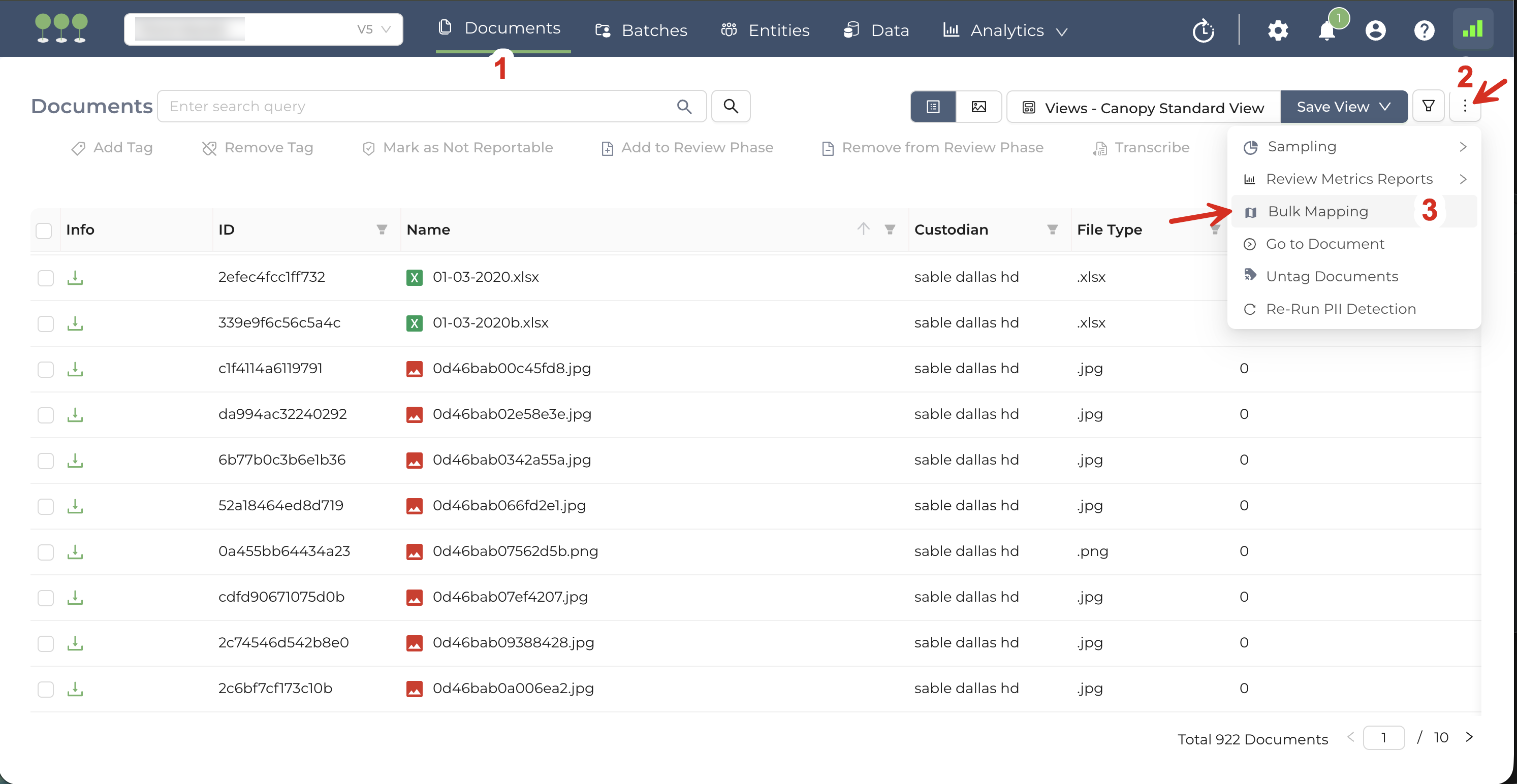The width and height of the screenshot is (1518, 784).
Task: Open notifications bell icon
Action: pyautogui.click(x=1326, y=30)
